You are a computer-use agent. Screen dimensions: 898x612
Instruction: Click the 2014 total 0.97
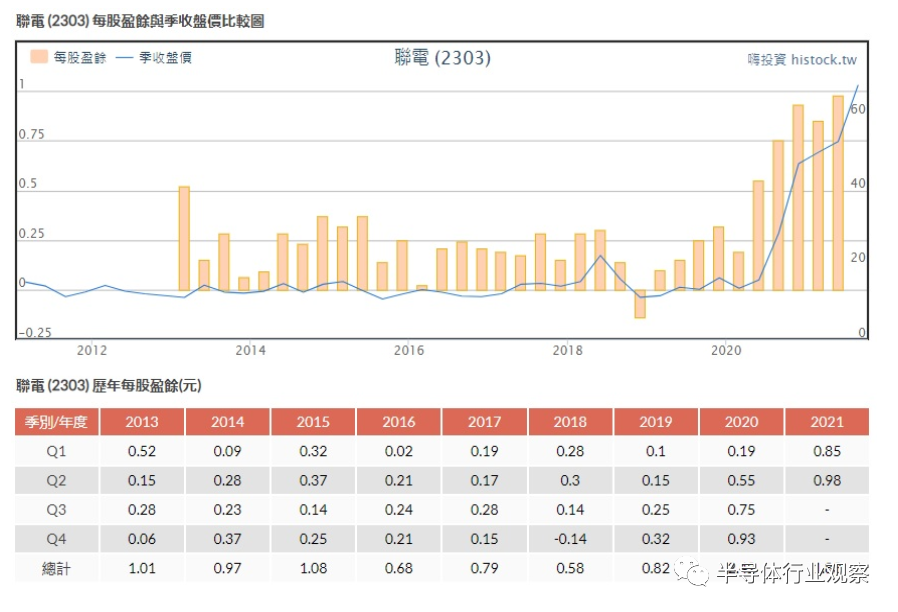227,568
